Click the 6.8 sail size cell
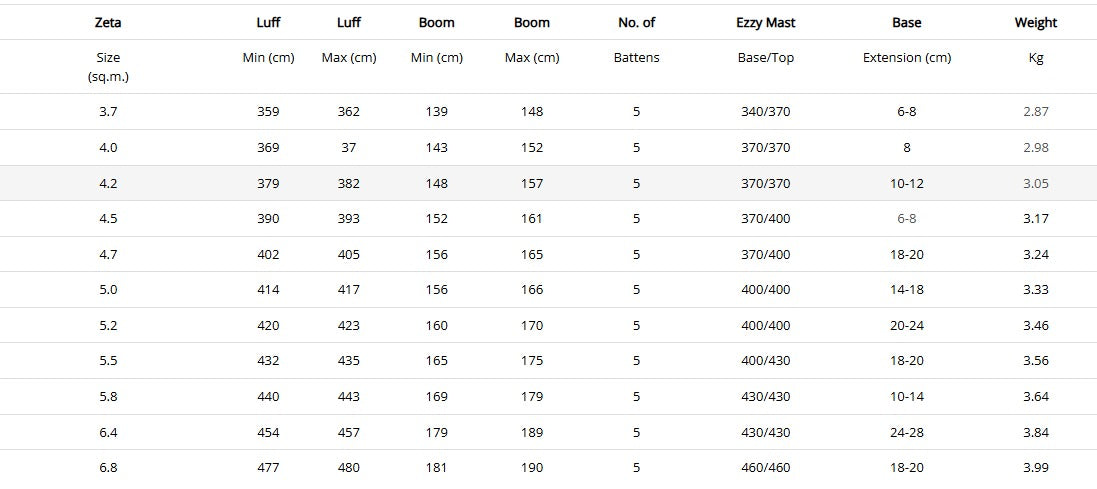 (x=108, y=468)
